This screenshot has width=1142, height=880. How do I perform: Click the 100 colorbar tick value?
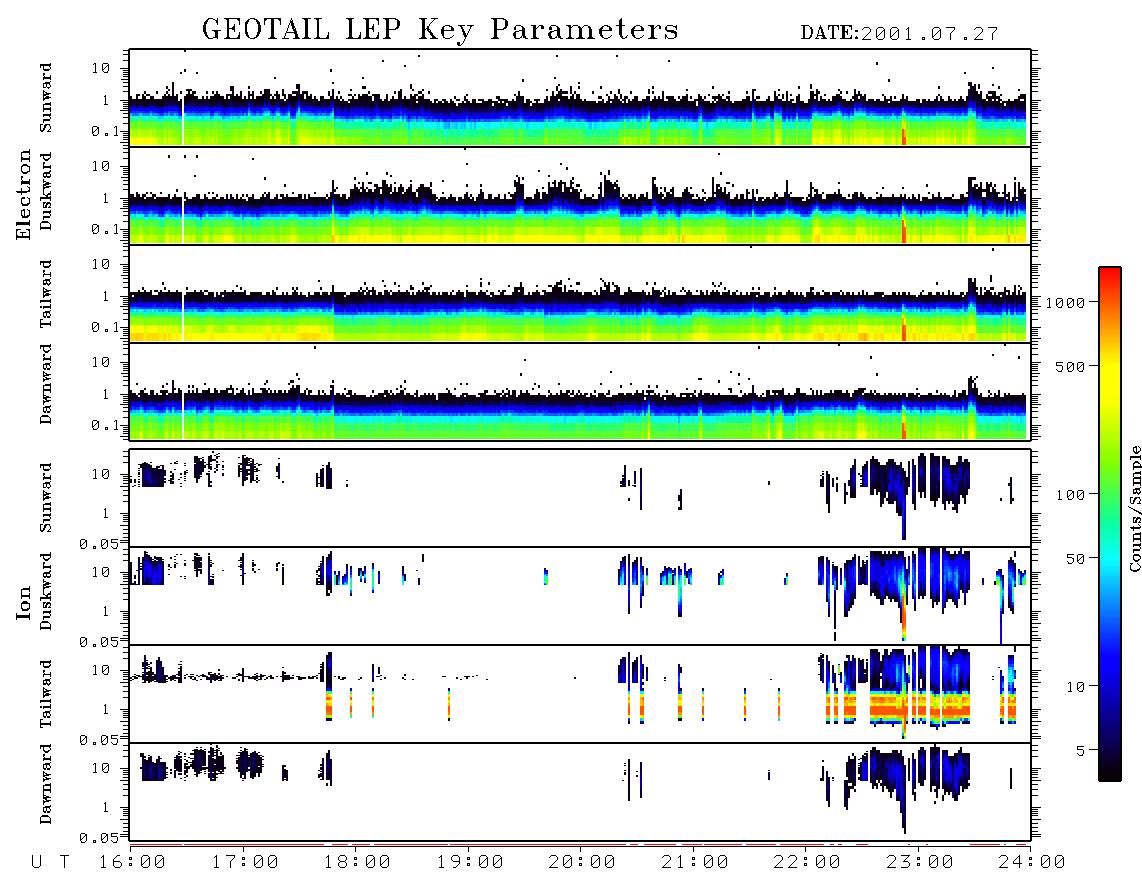click(x=1071, y=495)
